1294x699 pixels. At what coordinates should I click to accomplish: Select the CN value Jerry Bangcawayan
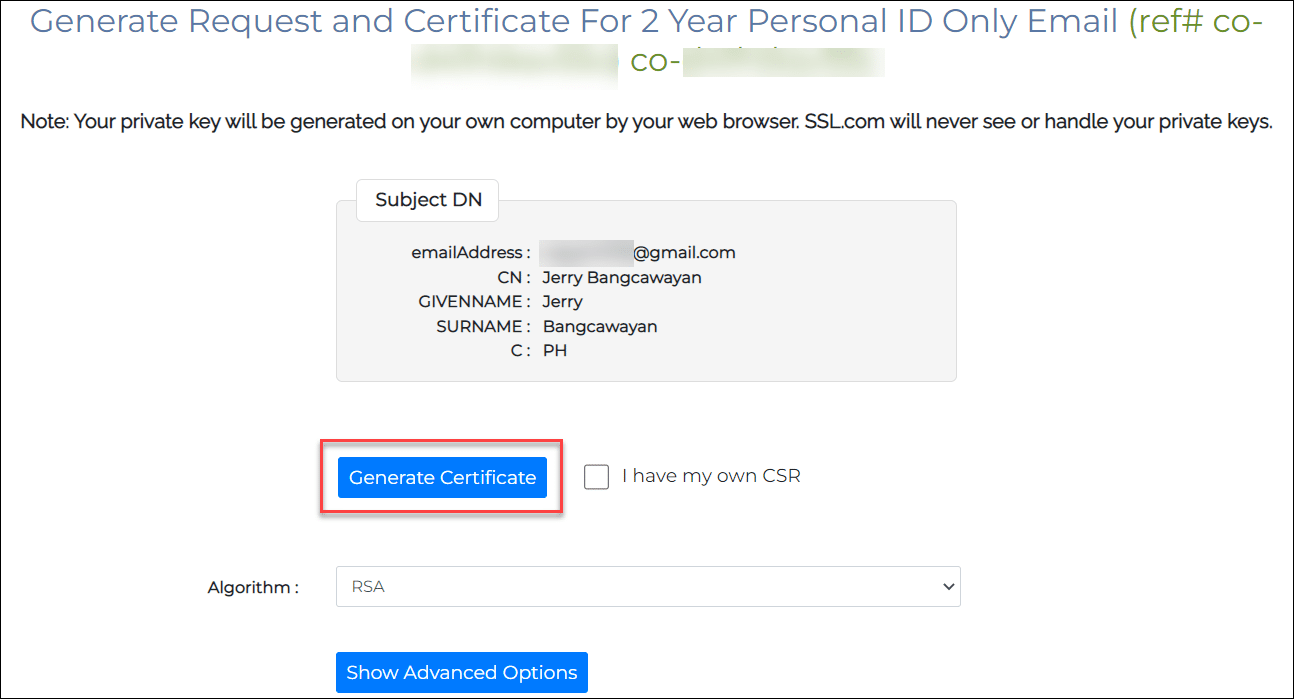(x=621, y=278)
